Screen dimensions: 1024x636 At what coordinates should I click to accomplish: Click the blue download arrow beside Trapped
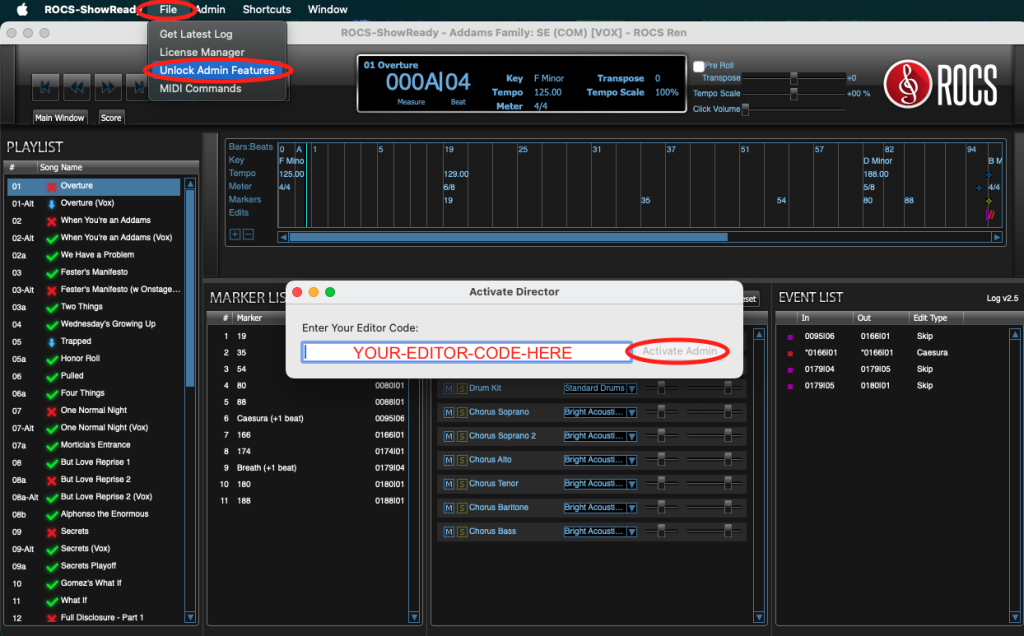tap(52, 342)
